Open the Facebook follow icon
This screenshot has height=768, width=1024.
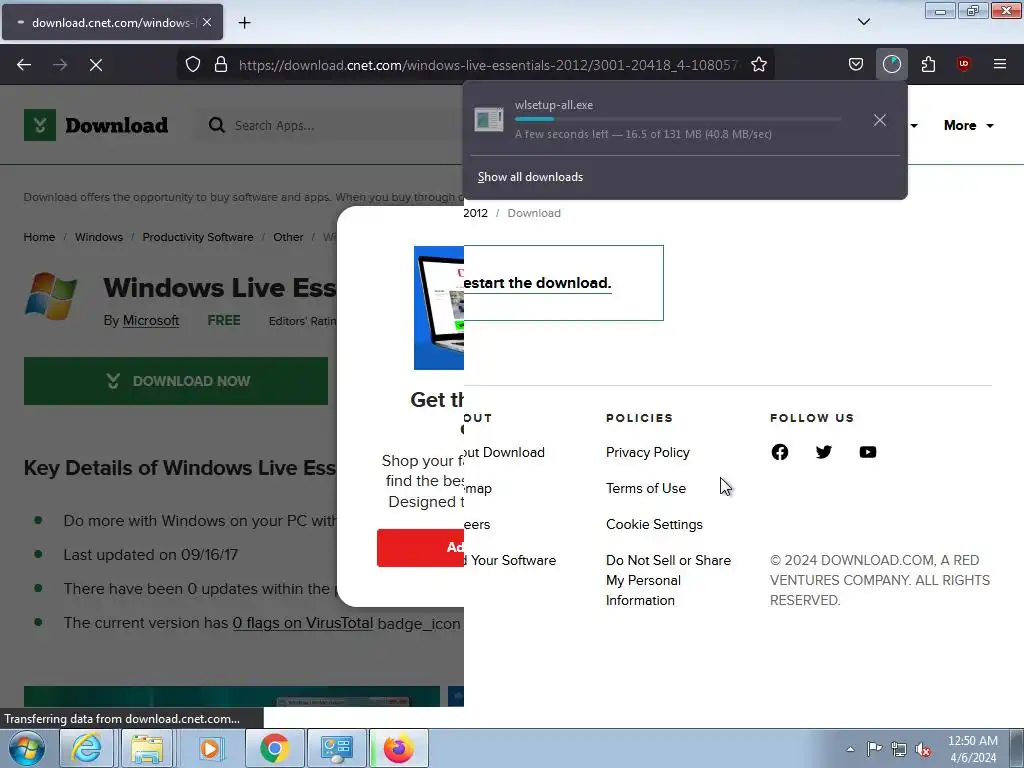780,452
